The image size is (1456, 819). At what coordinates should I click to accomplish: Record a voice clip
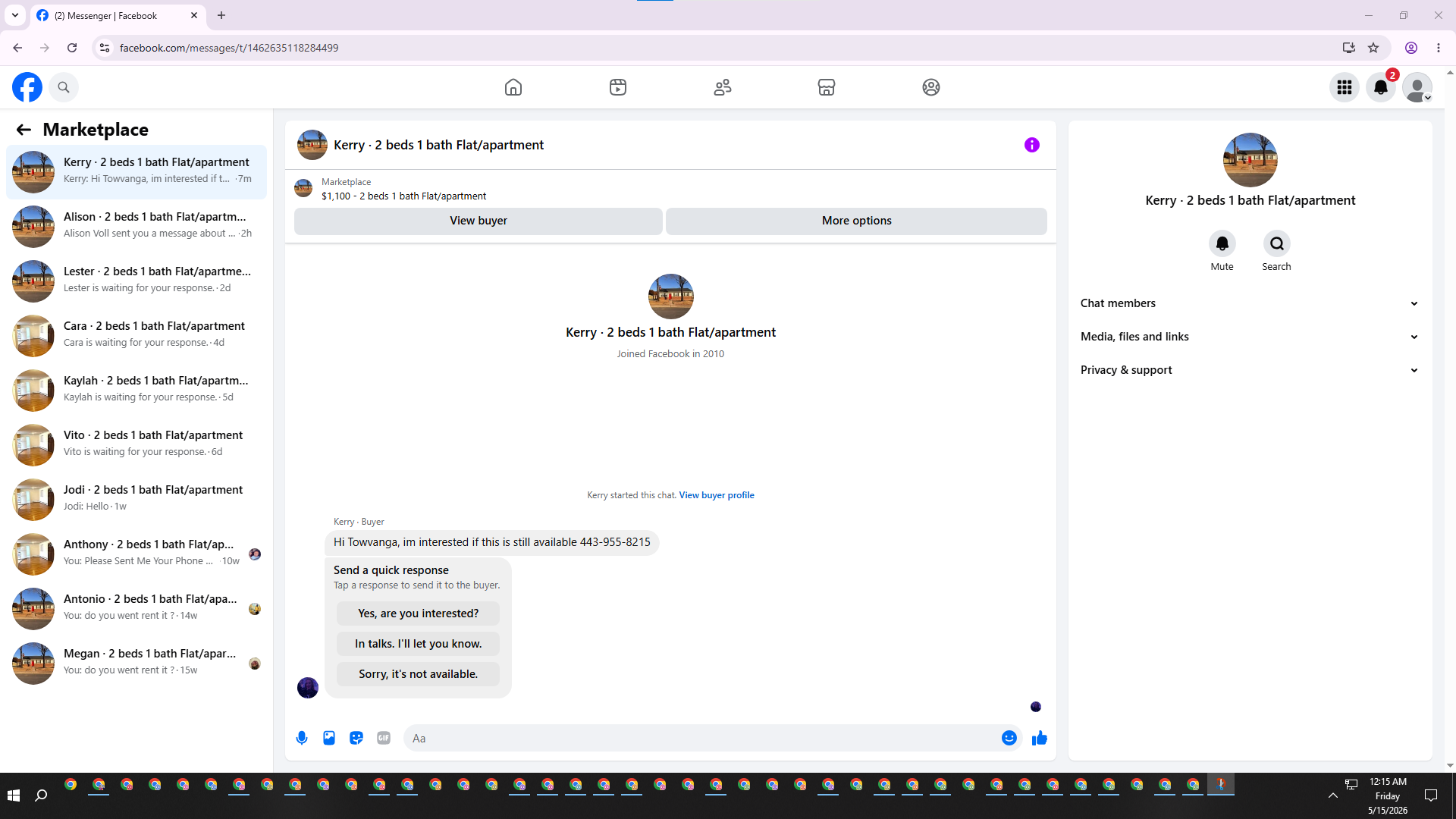[302, 738]
